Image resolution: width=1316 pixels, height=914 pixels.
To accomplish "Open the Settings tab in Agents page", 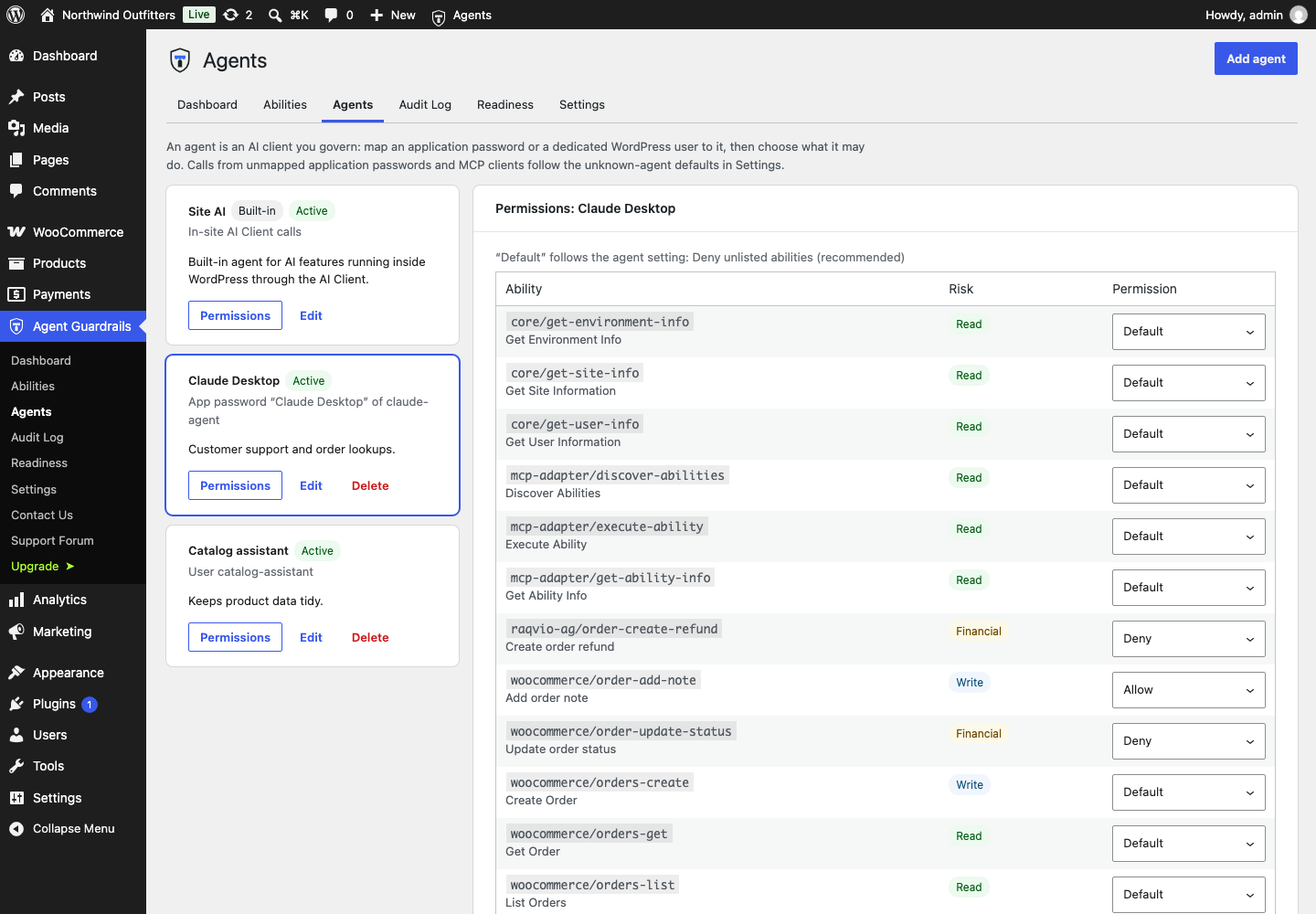I will coord(582,105).
